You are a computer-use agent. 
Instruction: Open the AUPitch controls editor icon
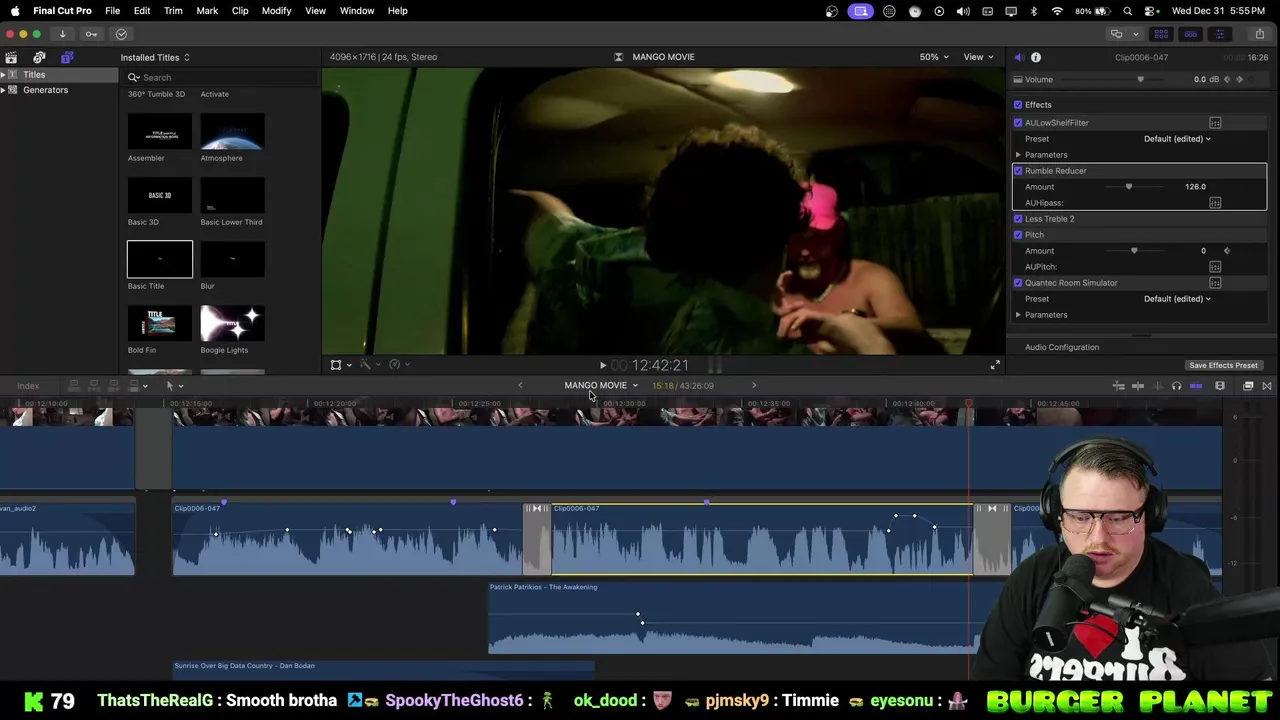1215,267
